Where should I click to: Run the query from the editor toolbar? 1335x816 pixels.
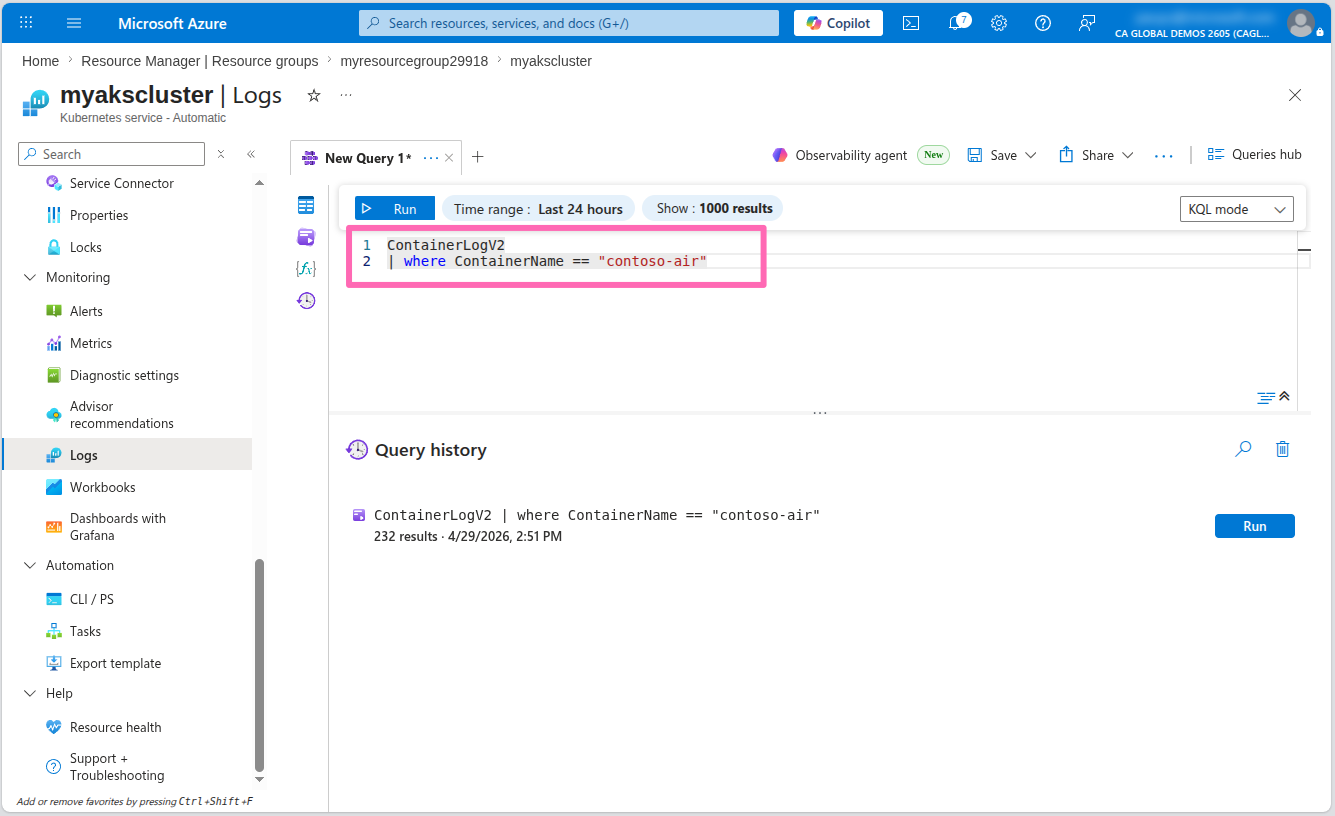(x=395, y=209)
